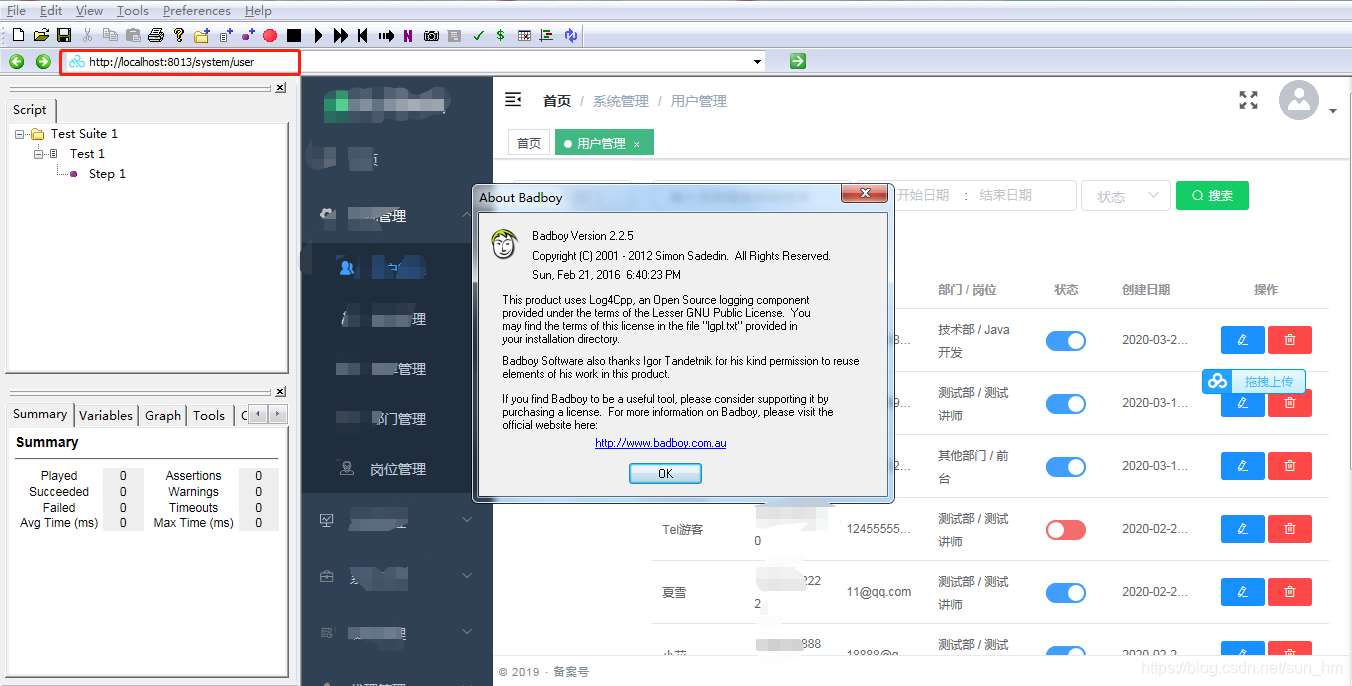Viewport: 1352px width, 686px height.
Task: Click the step-forward dotted arrow icon
Action: tap(386, 35)
